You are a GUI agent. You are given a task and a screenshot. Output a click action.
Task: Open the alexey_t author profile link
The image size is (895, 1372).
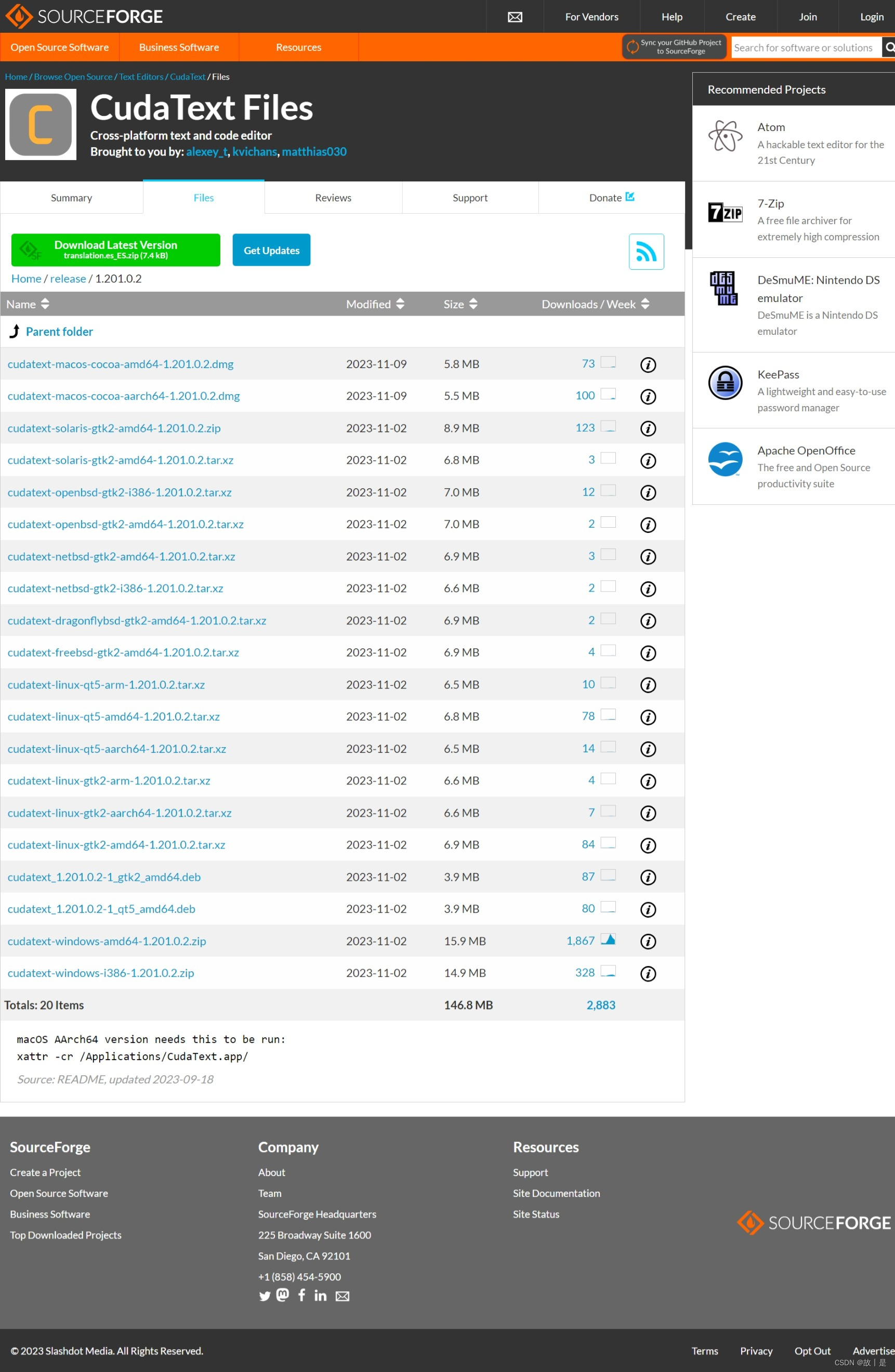tap(207, 151)
